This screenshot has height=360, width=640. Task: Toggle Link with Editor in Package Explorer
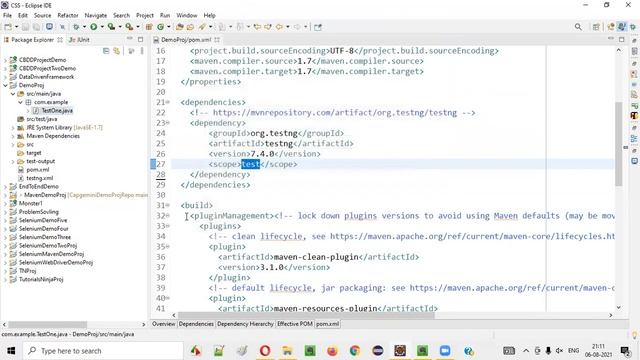(x=117, y=51)
